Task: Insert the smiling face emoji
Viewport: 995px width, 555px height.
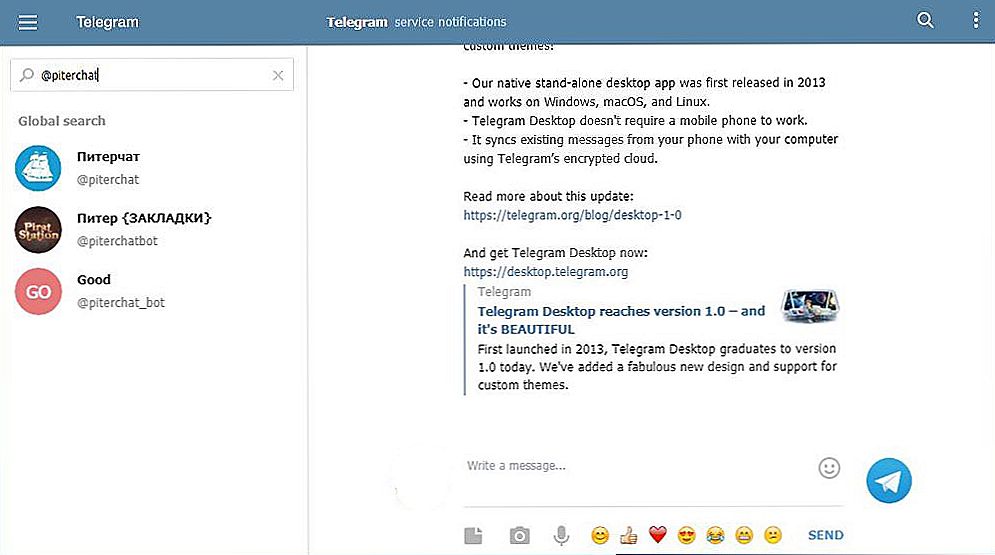Action: point(600,535)
